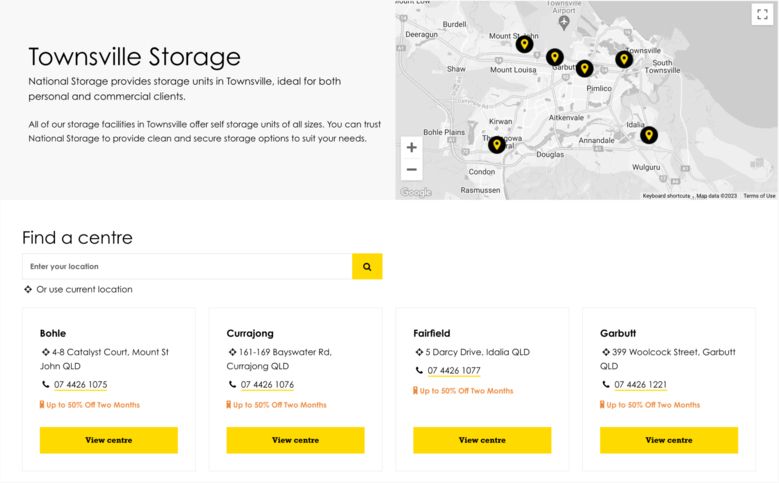Click the 'Bohle' centre heading
The height and width of the screenshot is (483, 779).
(x=53, y=333)
